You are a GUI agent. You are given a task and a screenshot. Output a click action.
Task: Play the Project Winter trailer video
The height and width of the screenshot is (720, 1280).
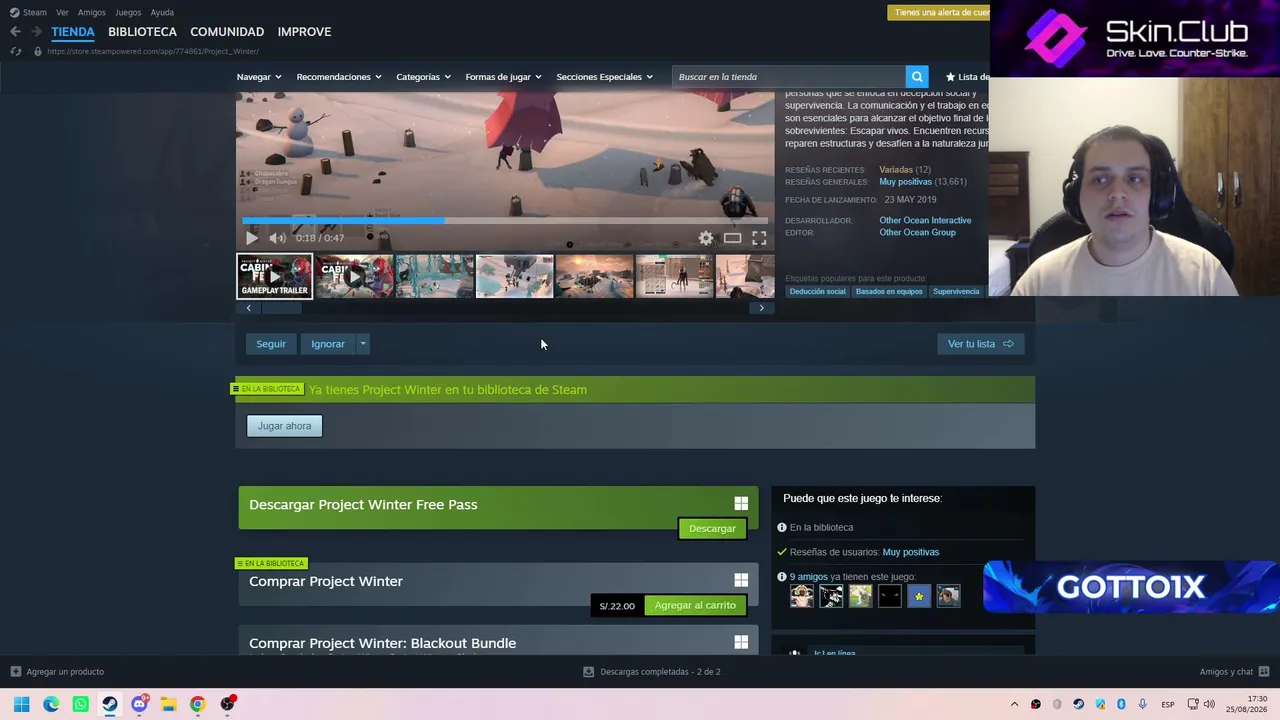(x=251, y=238)
